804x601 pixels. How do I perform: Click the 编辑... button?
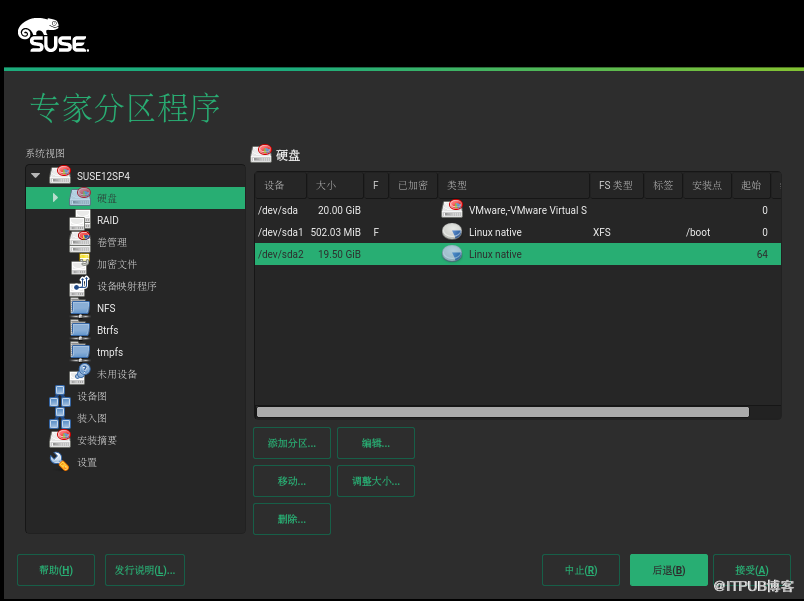pos(376,443)
